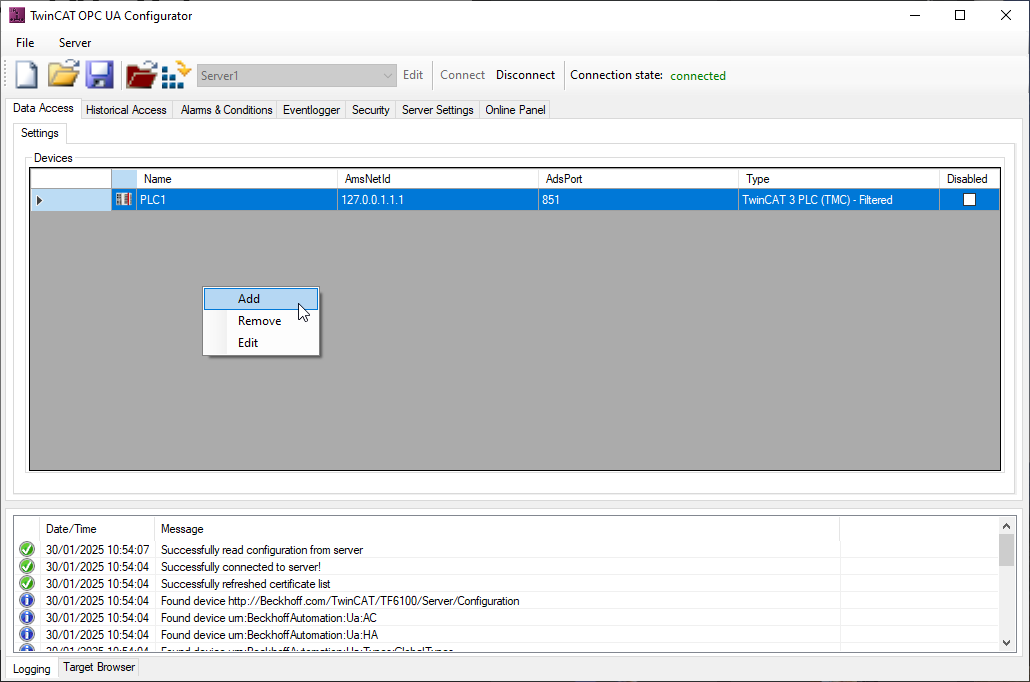Click the dark red folder toolbar icon
The height and width of the screenshot is (682, 1030).
tap(141, 75)
